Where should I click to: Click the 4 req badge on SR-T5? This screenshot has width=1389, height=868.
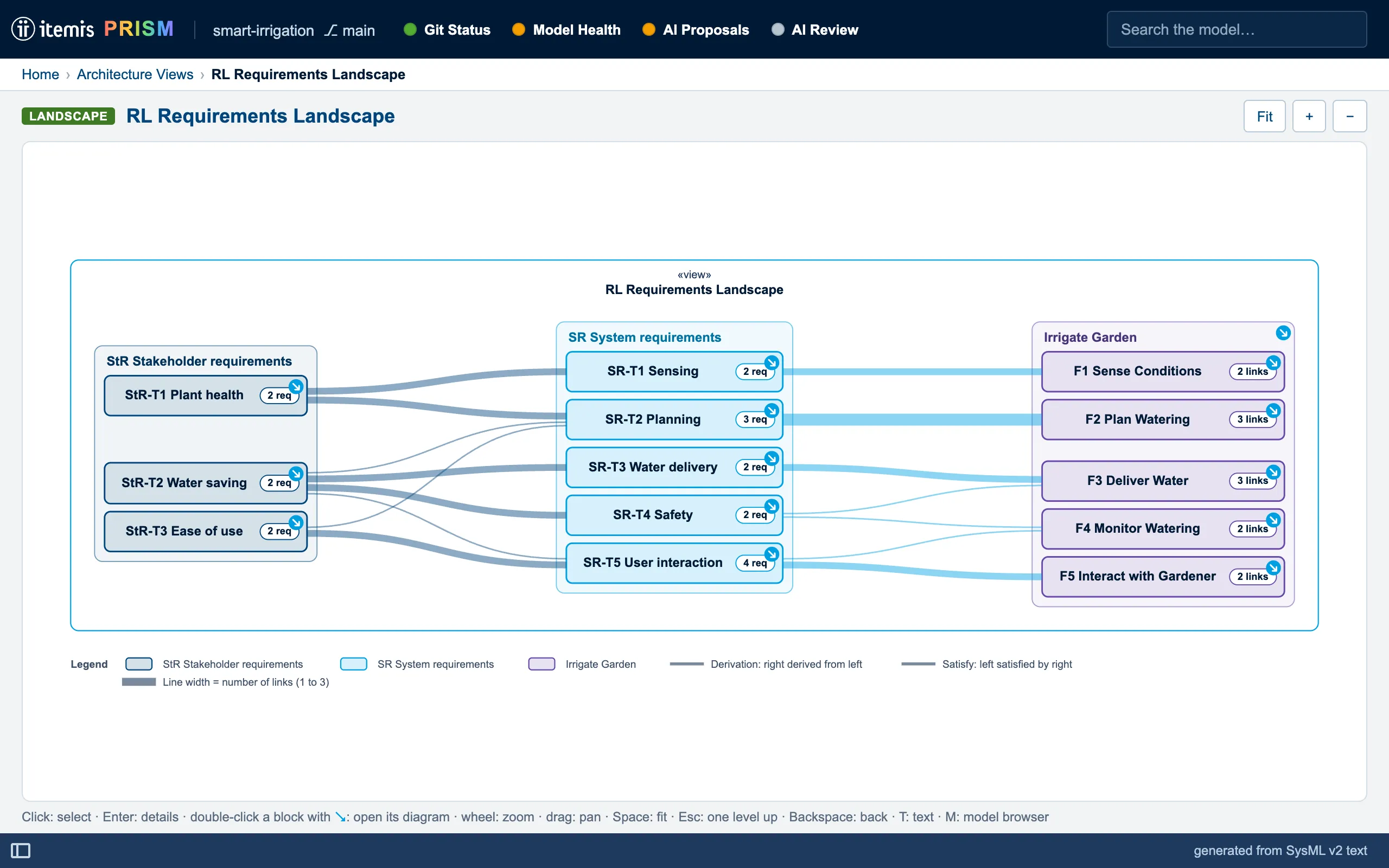[x=755, y=563]
